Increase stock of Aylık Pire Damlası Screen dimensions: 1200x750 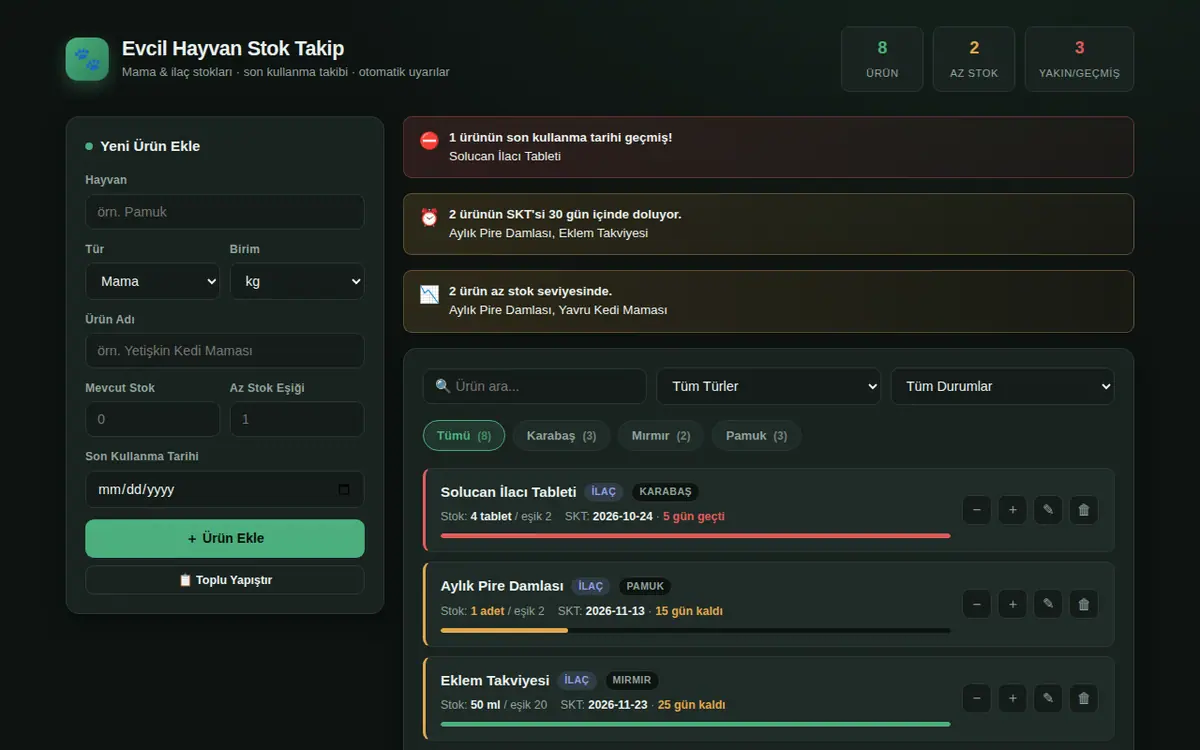point(1012,604)
